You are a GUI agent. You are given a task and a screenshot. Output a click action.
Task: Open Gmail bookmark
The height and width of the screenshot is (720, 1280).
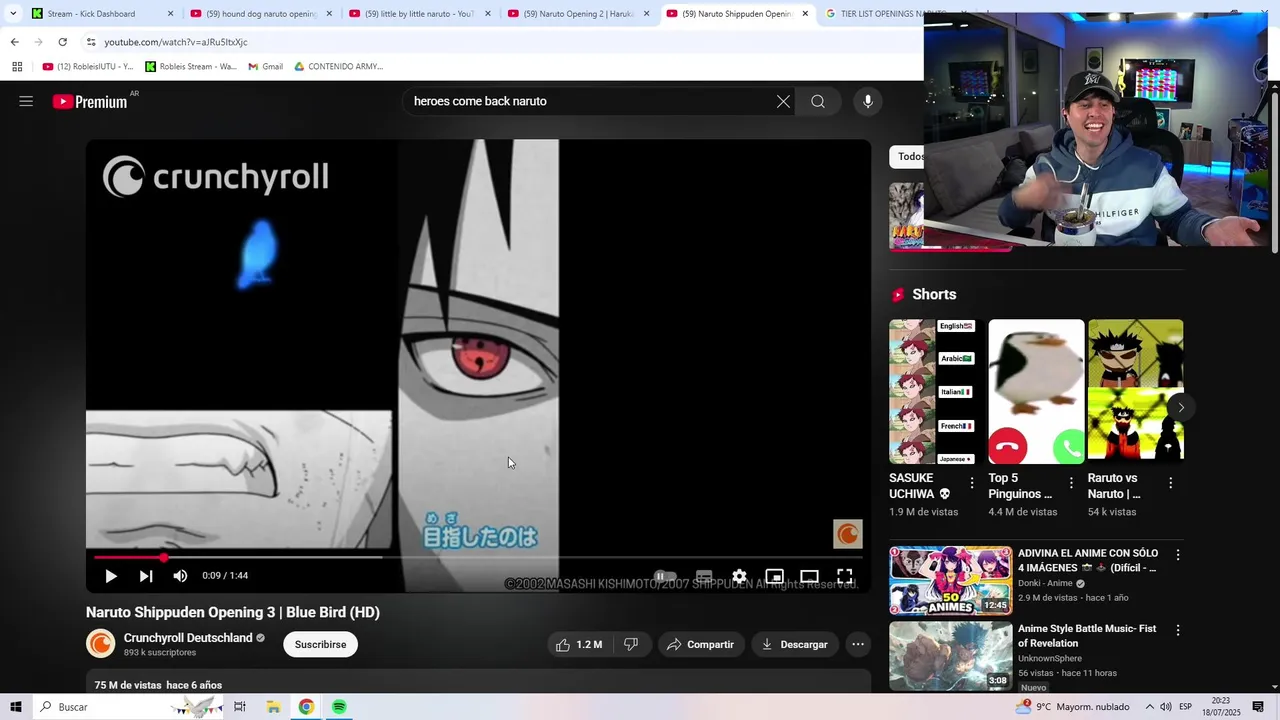tap(265, 67)
